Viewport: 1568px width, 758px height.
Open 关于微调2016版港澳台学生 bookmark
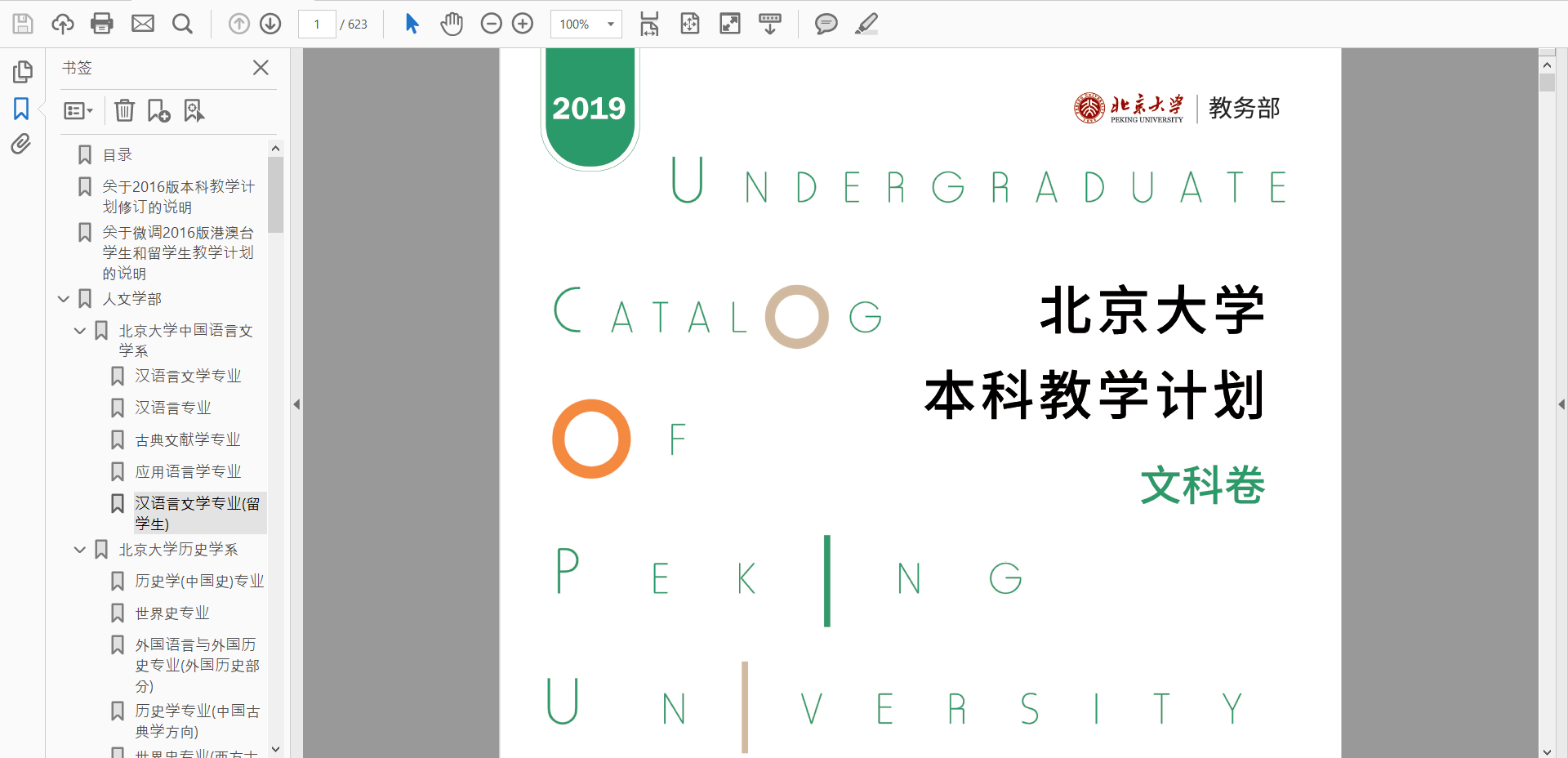[178, 253]
